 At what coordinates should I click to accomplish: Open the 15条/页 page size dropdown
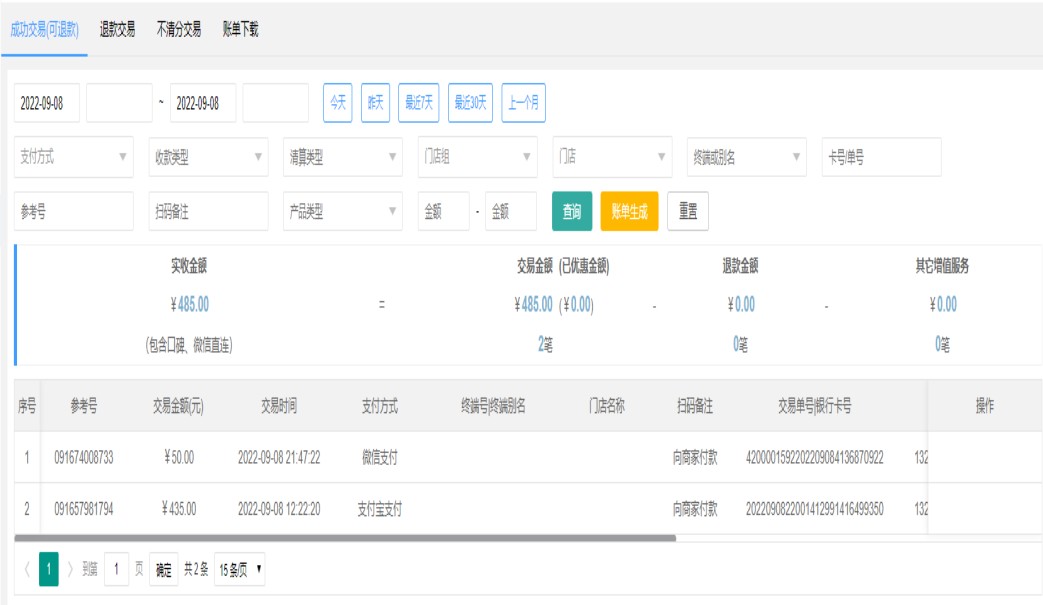coord(239,569)
